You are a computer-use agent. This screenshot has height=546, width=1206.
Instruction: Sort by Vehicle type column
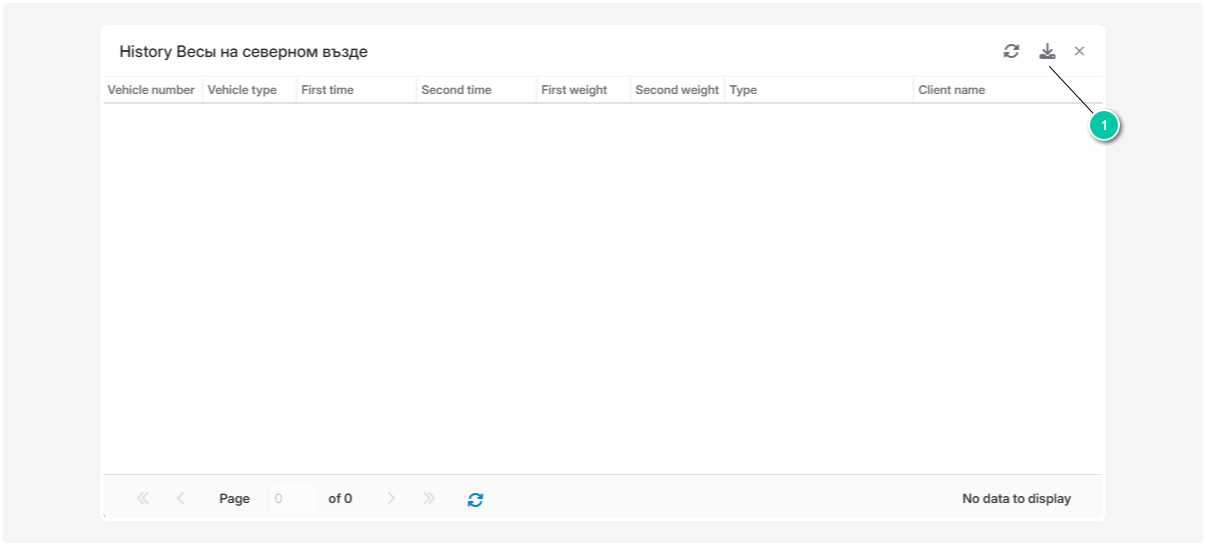[242, 90]
